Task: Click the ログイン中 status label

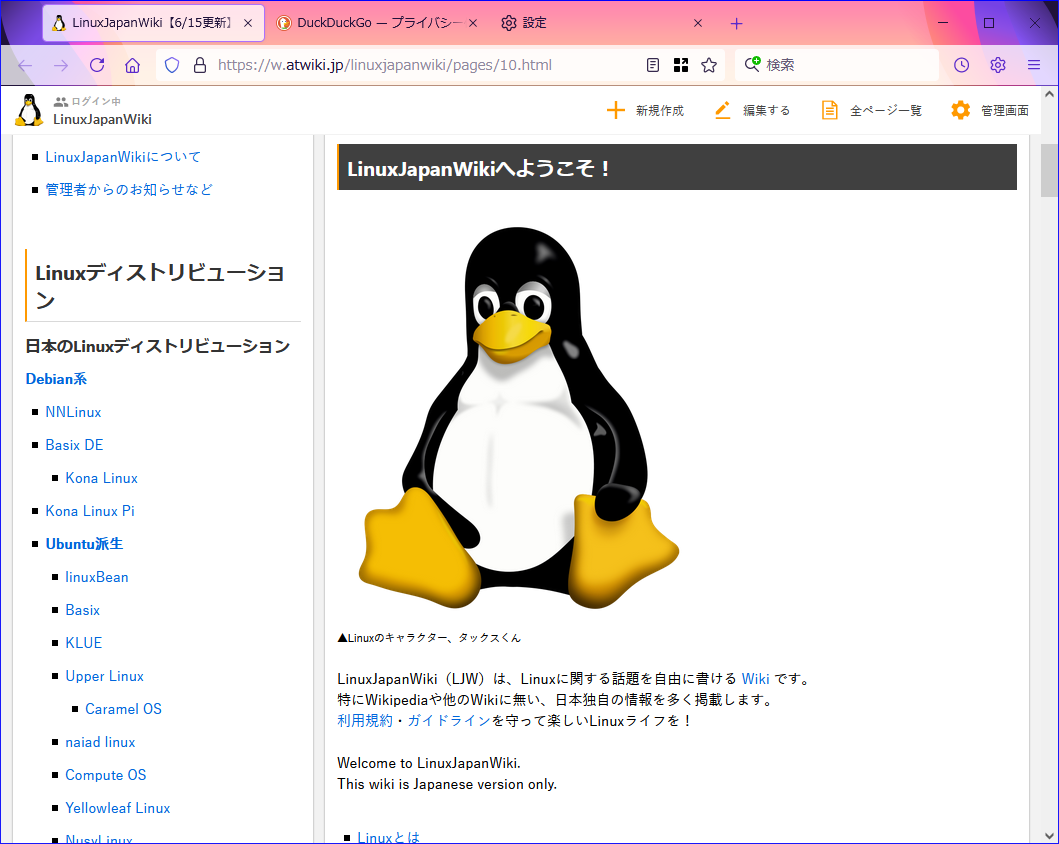Action: [96, 101]
